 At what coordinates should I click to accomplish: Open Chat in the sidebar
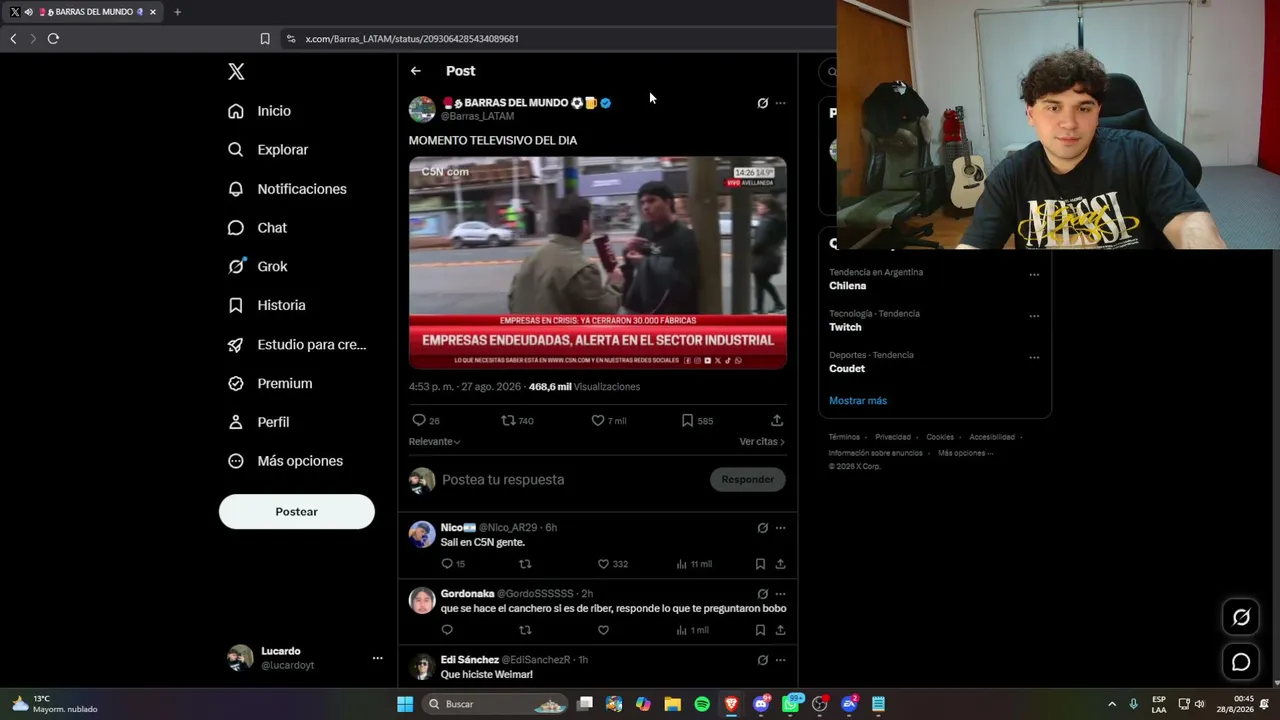tap(257, 228)
